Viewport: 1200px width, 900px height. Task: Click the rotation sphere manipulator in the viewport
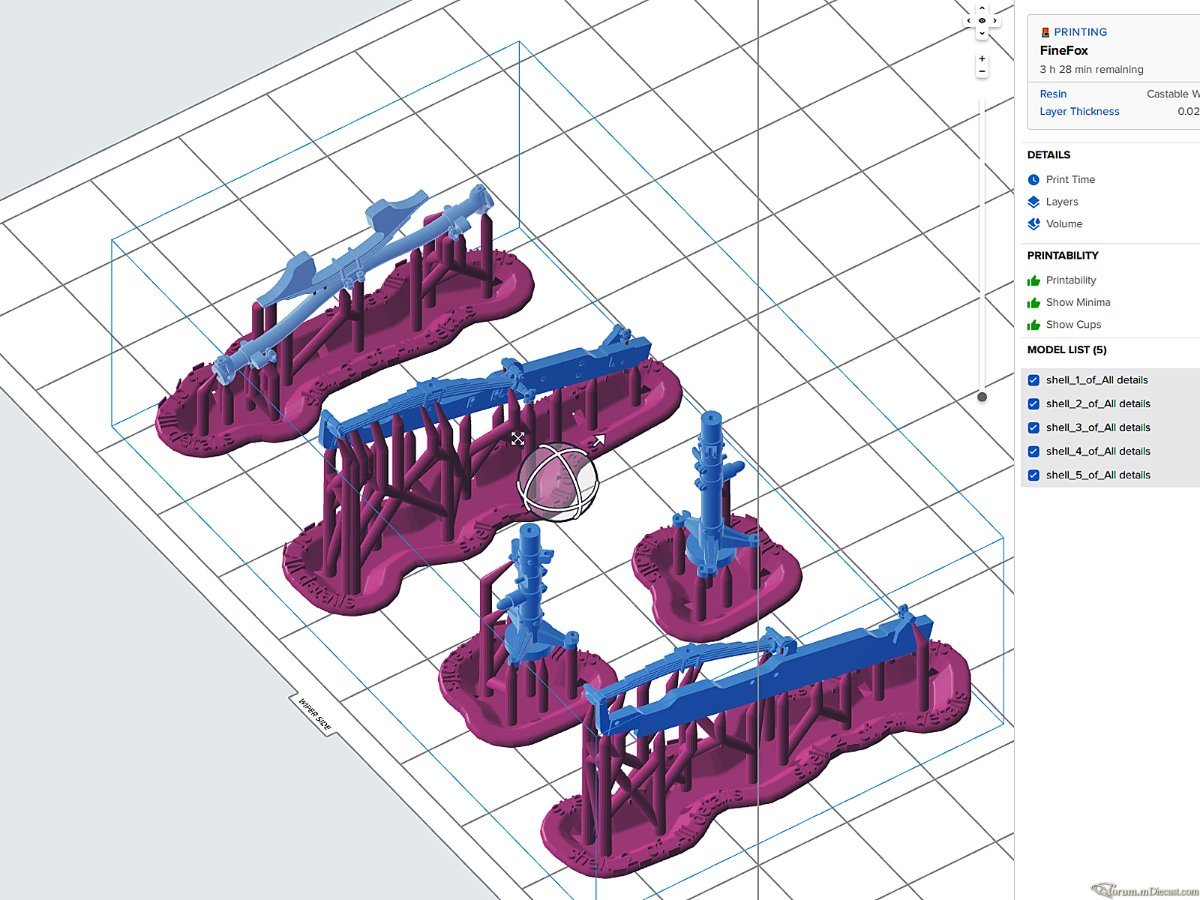coord(557,483)
